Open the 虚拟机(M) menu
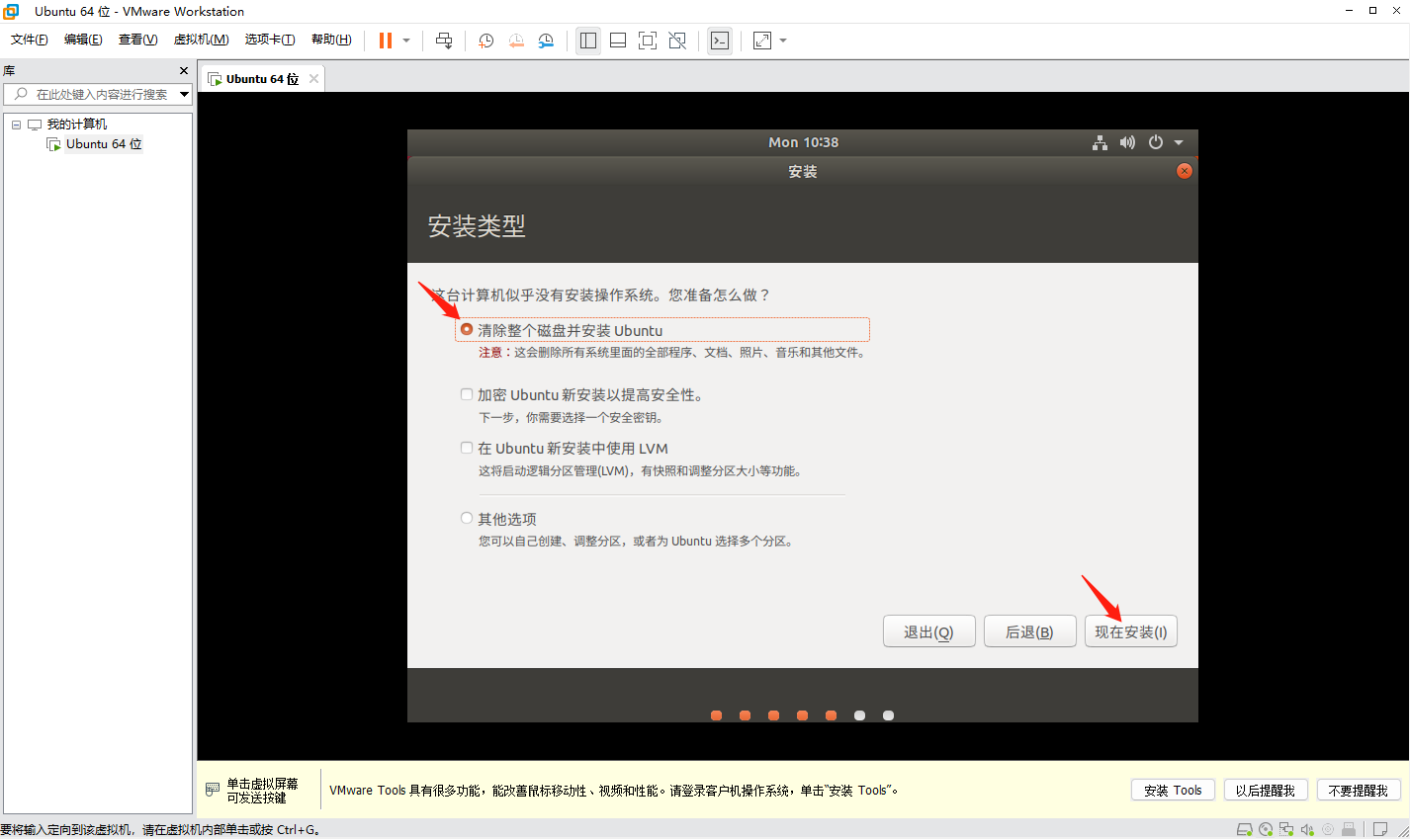1410x840 pixels. (x=201, y=40)
